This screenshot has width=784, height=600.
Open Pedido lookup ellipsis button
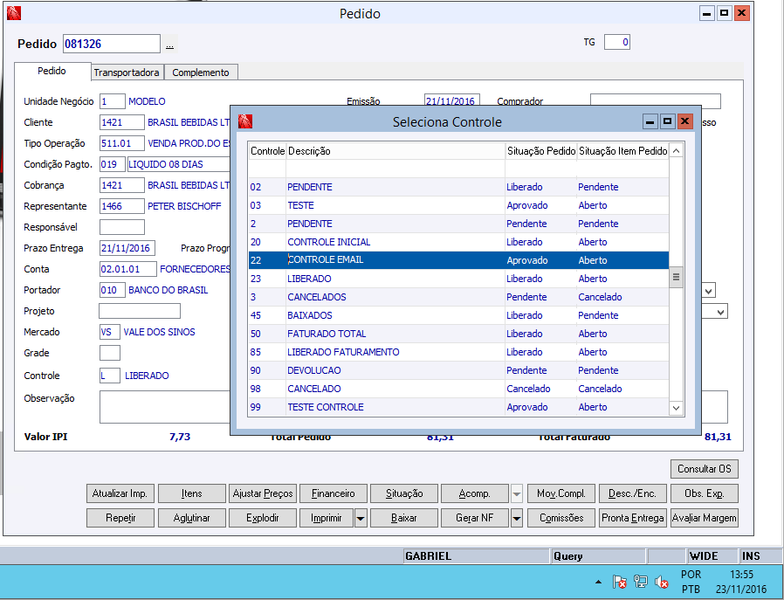pyautogui.click(x=170, y=45)
